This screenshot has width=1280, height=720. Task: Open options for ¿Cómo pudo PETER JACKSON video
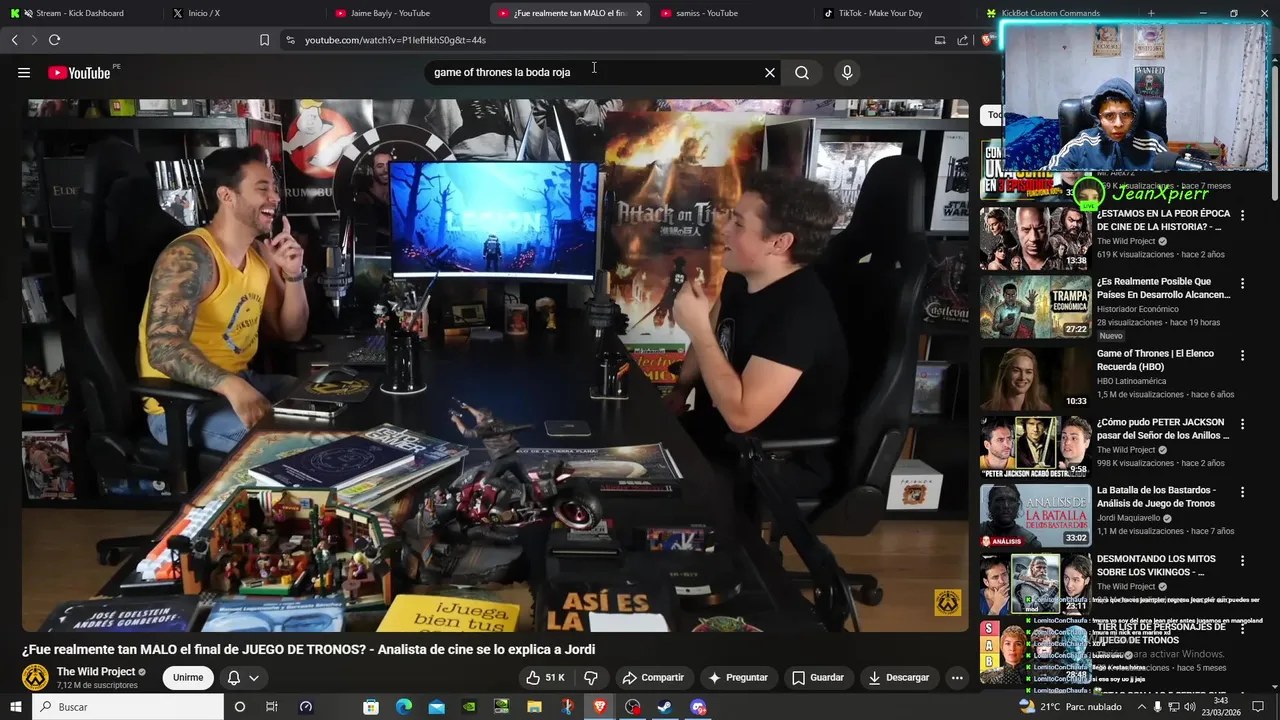(1242, 424)
